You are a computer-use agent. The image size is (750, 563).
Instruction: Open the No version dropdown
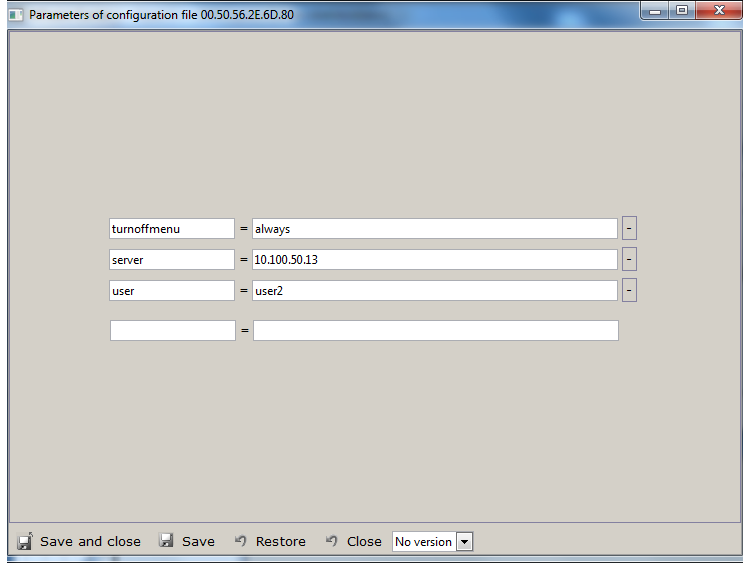coord(464,542)
